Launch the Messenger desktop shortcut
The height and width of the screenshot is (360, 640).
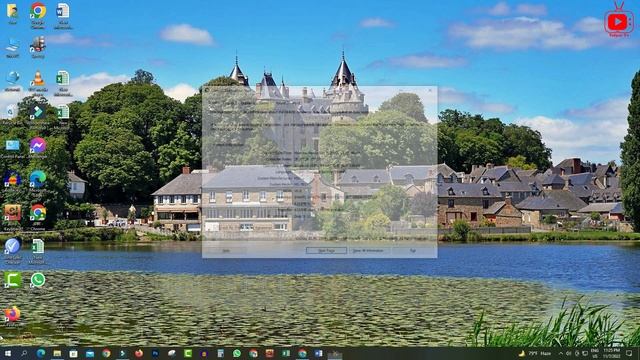coord(38,149)
